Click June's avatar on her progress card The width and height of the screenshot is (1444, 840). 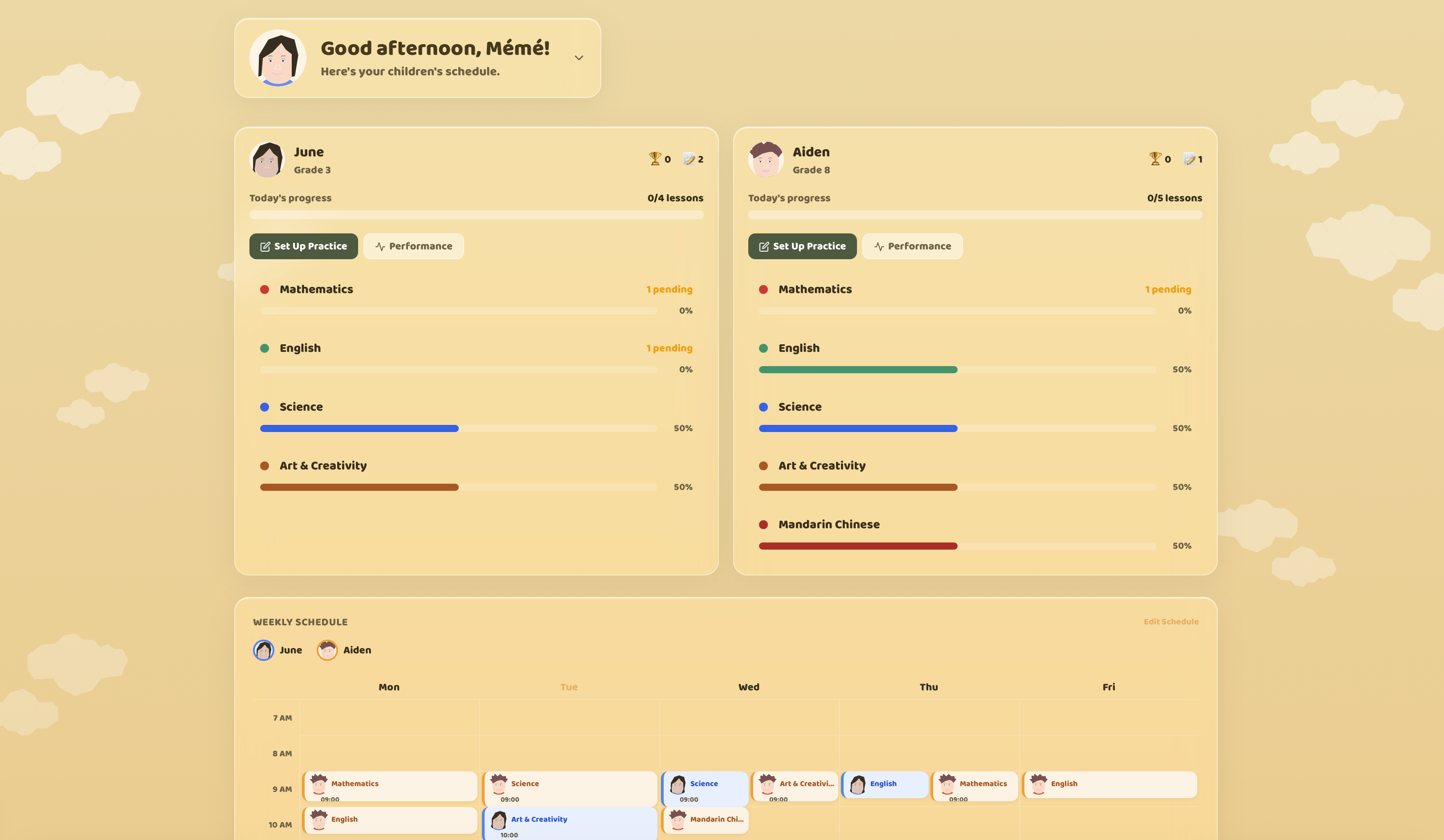tap(267, 160)
